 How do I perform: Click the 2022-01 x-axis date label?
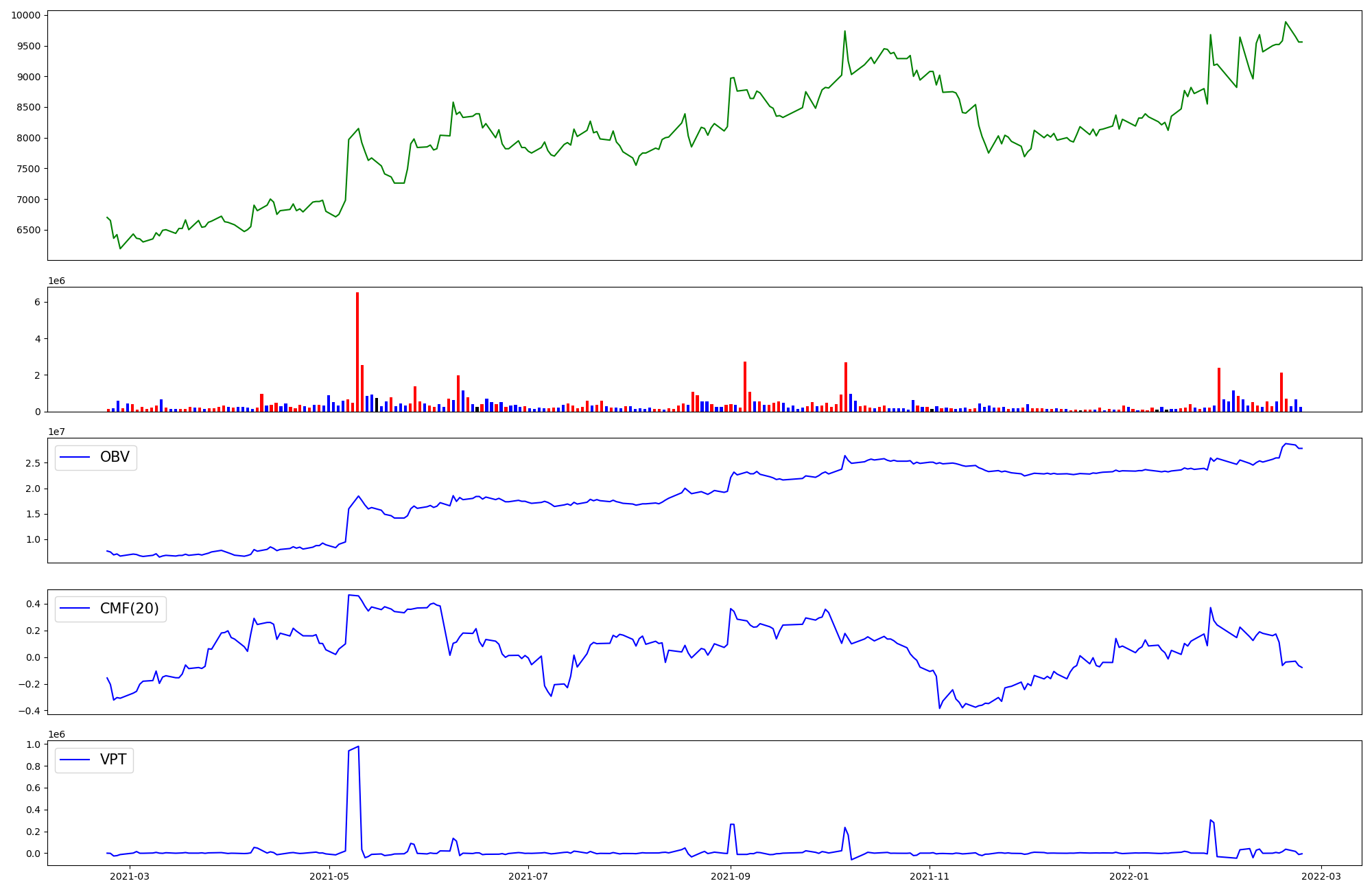click(1128, 876)
